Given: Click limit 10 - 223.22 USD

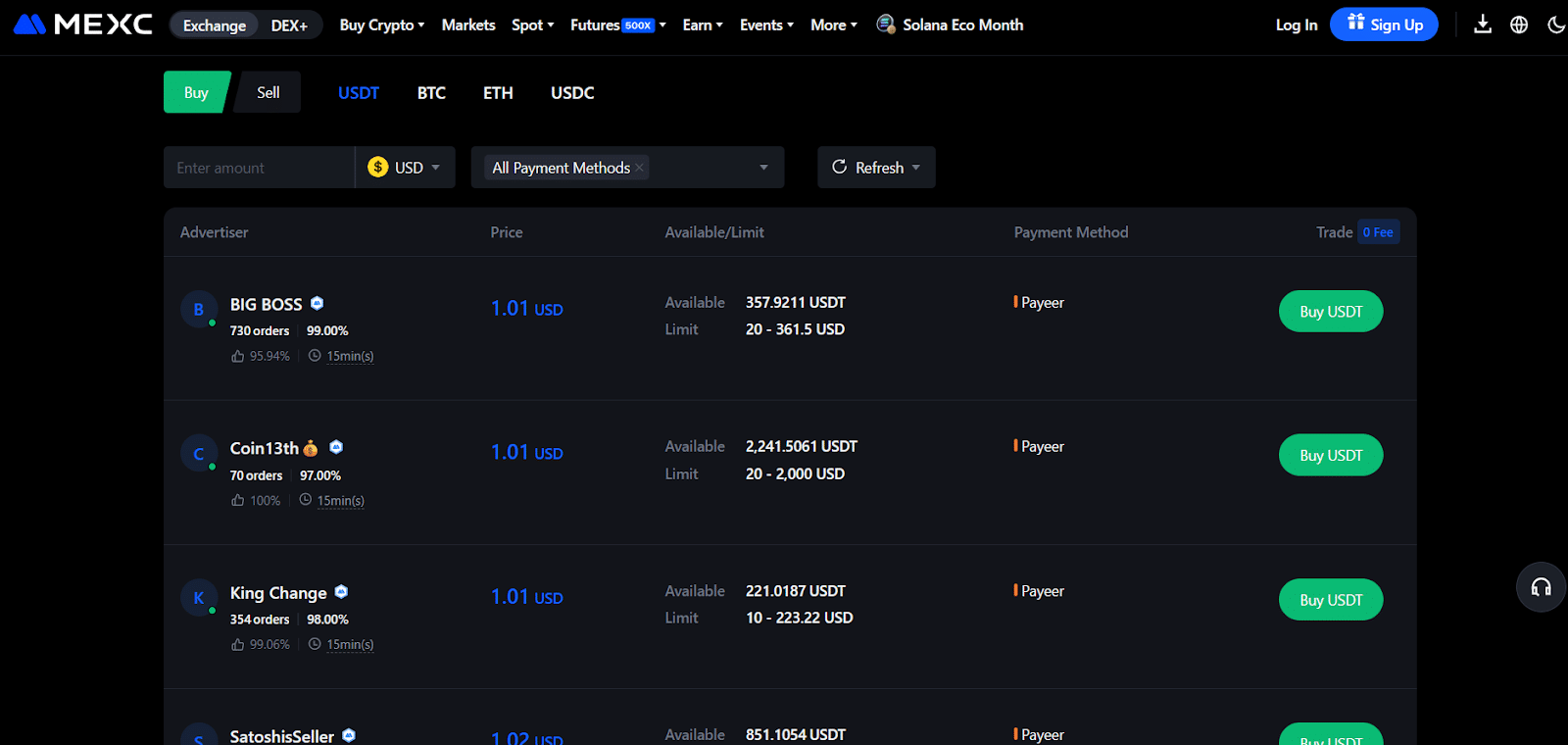Looking at the screenshot, I should coord(799,618).
